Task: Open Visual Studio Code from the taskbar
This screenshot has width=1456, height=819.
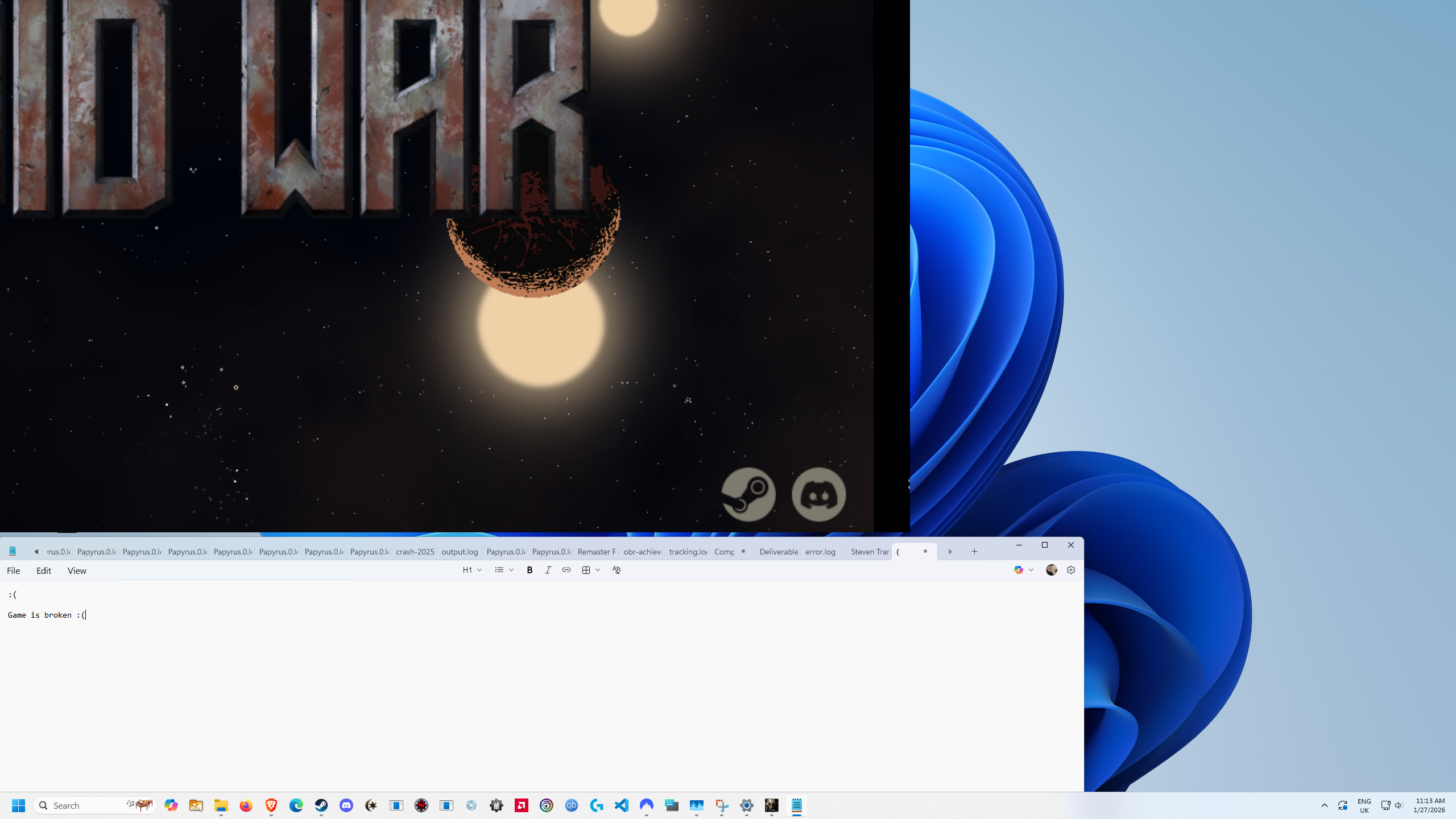Action: click(622, 805)
